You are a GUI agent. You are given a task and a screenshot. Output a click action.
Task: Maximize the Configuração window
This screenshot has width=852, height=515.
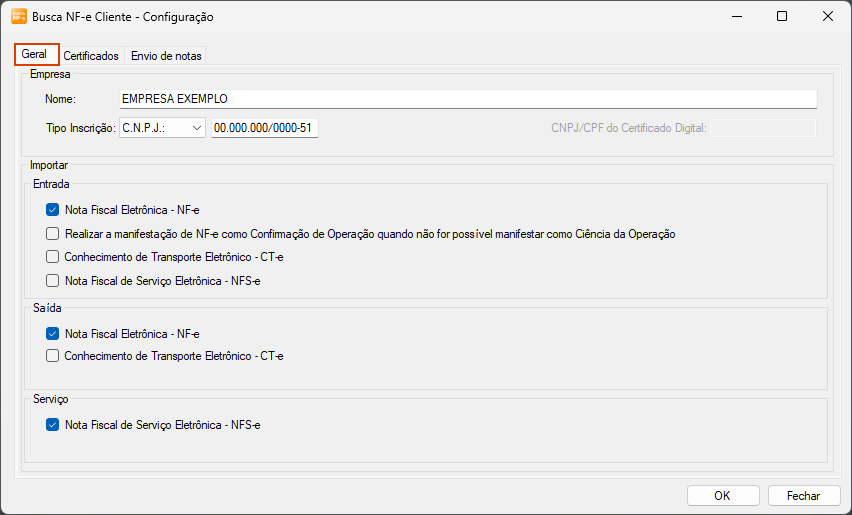tap(782, 17)
